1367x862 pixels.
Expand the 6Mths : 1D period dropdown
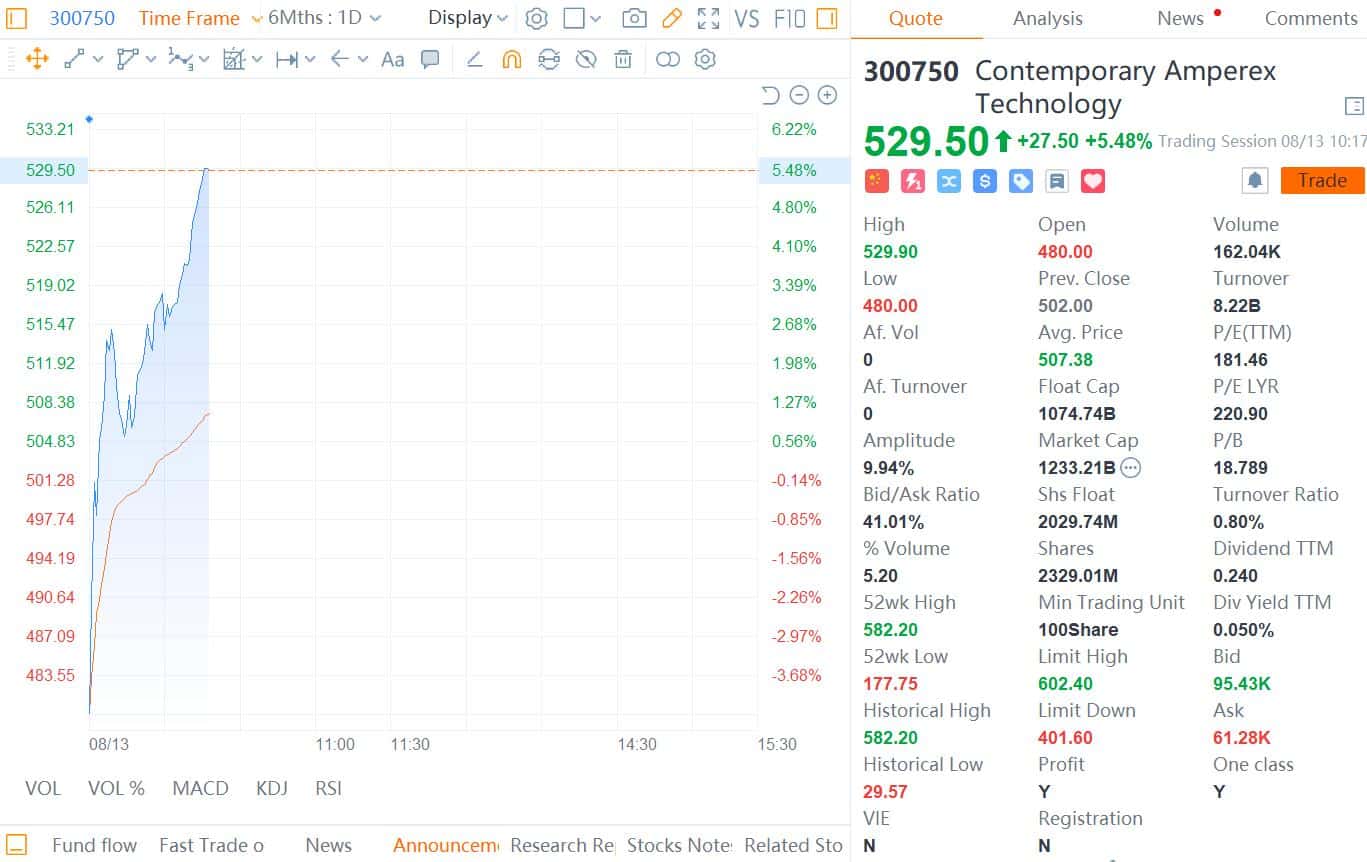click(324, 18)
